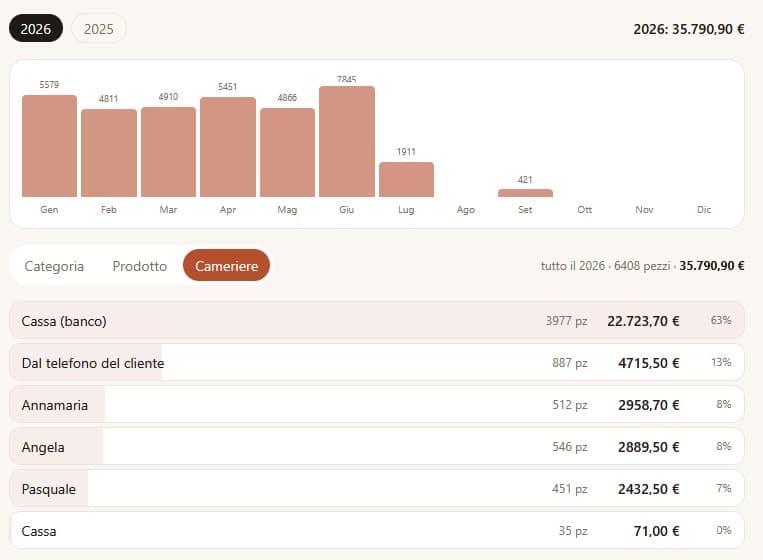The image size is (763, 560).
Task: Click the 512 pz quantity
Action: click(x=570, y=405)
